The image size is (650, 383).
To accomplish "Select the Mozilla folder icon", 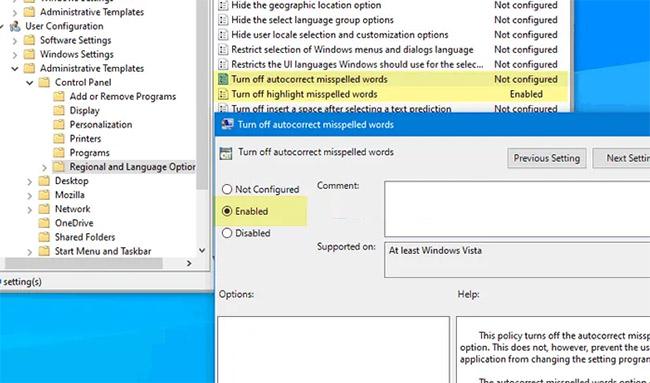I will (44, 195).
